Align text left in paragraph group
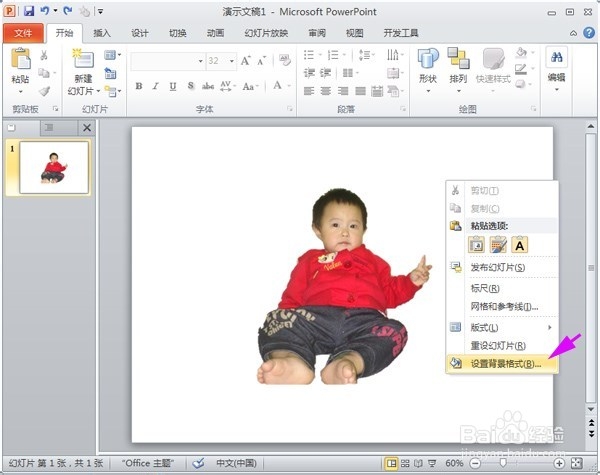 pyautogui.click(x=309, y=91)
